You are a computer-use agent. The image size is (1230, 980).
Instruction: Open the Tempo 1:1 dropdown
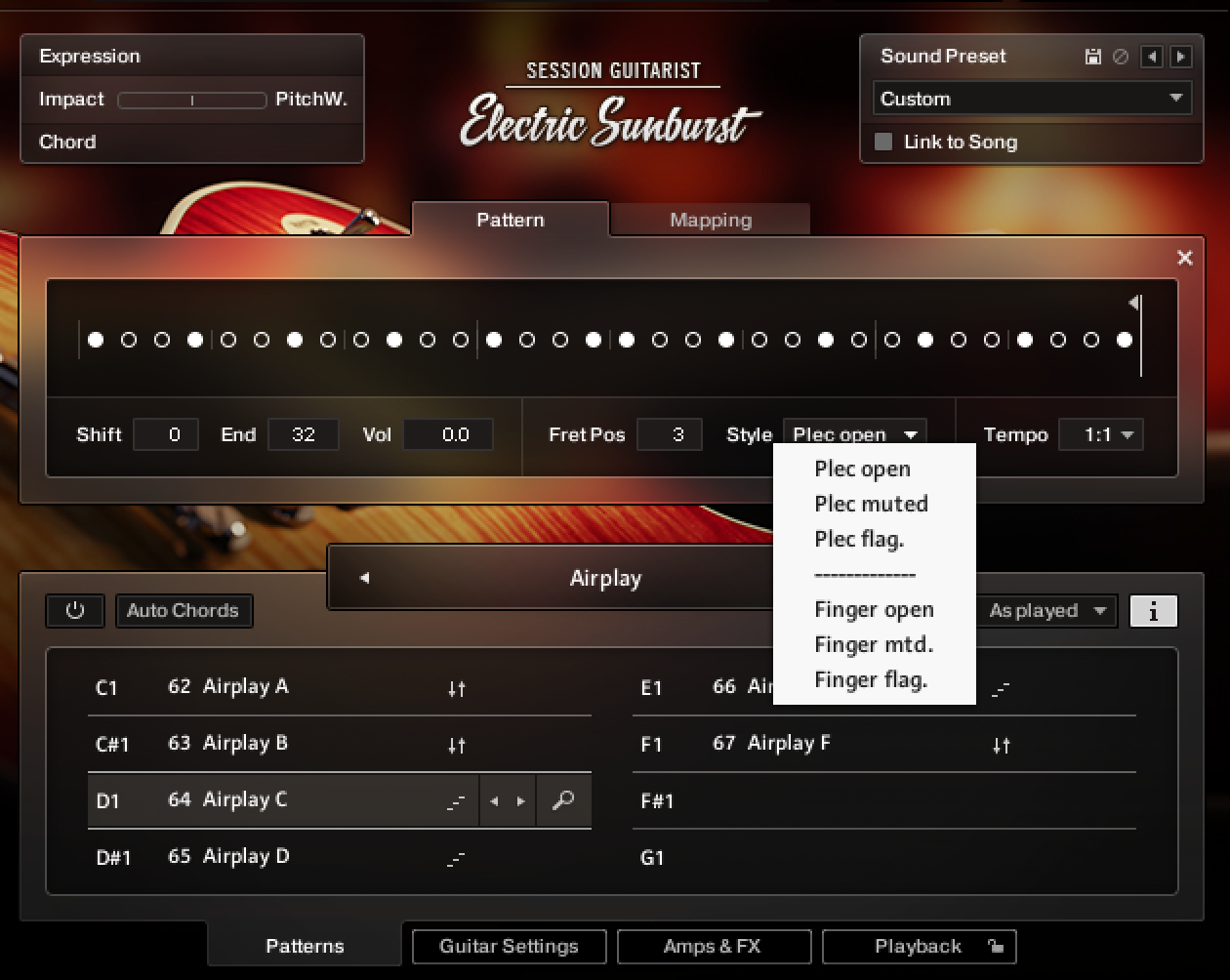pyautogui.click(x=1101, y=434)
